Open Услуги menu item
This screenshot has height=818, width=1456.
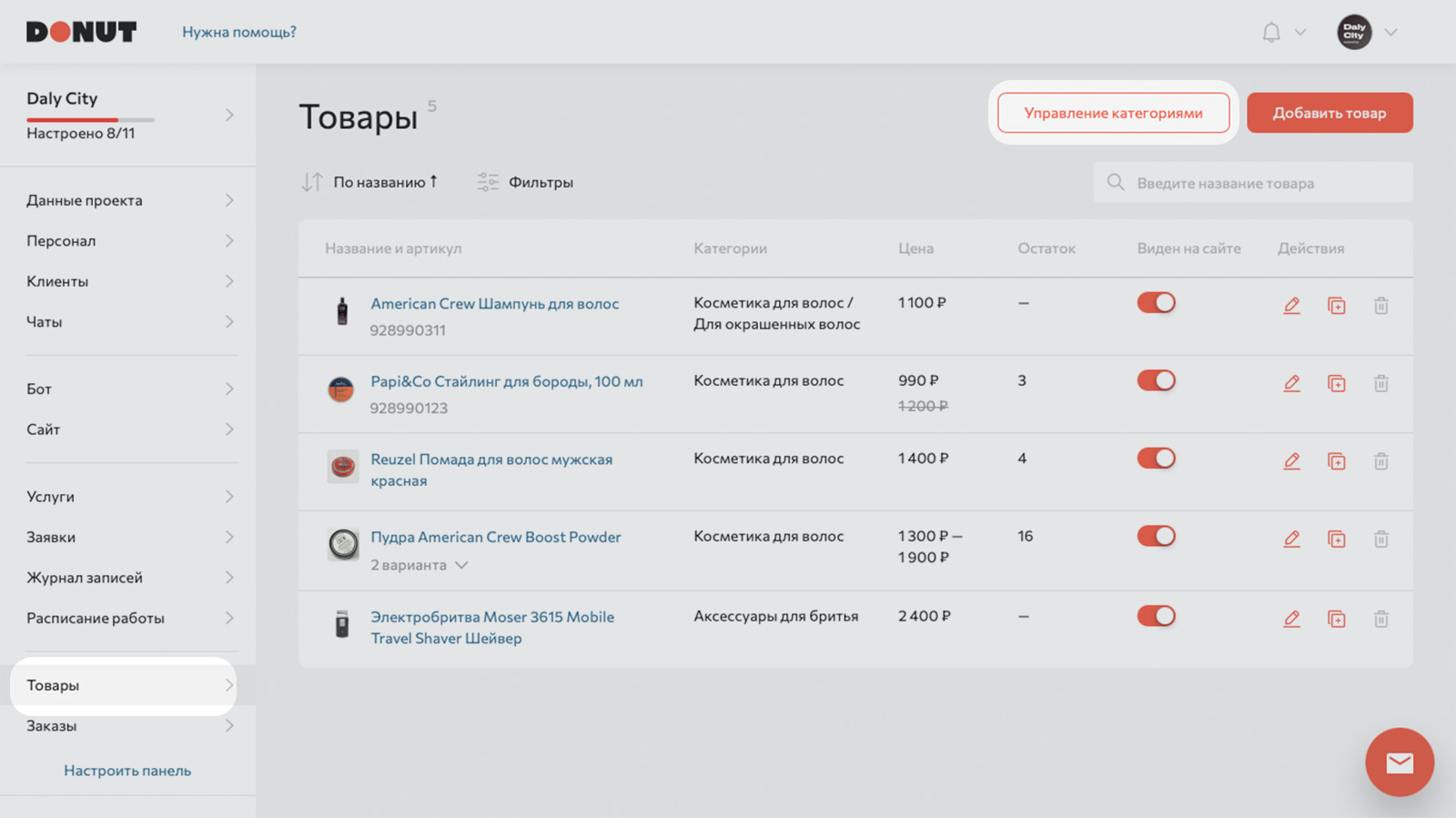[127, 497]
